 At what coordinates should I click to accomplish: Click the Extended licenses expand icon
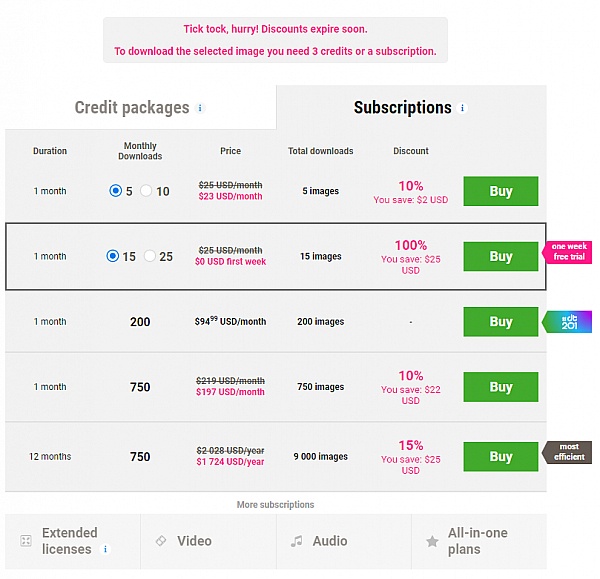tap(26, 541)
